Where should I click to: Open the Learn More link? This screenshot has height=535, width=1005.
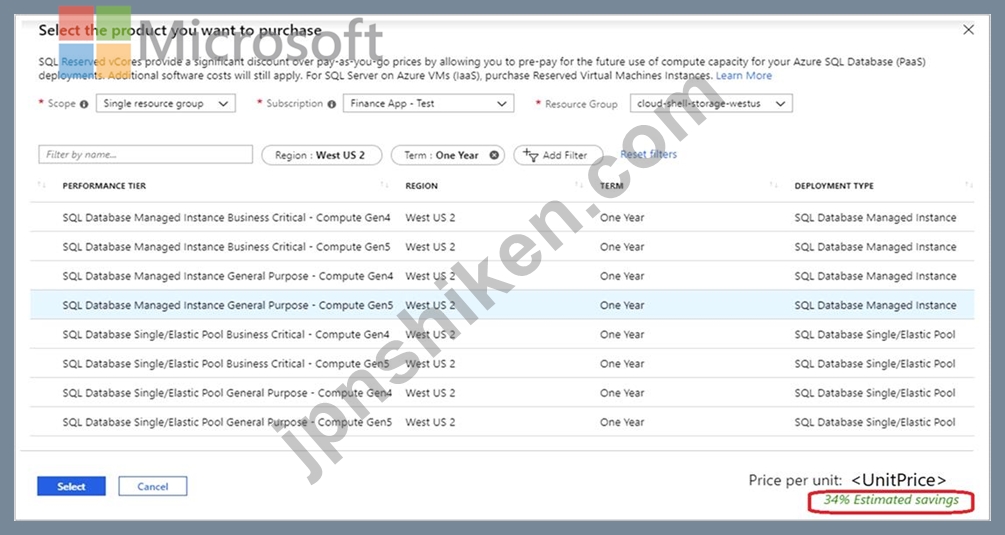(x=743, y=76)
